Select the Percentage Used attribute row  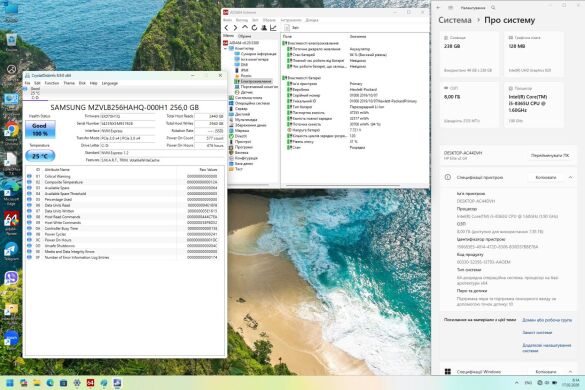(x=125, y=199)
